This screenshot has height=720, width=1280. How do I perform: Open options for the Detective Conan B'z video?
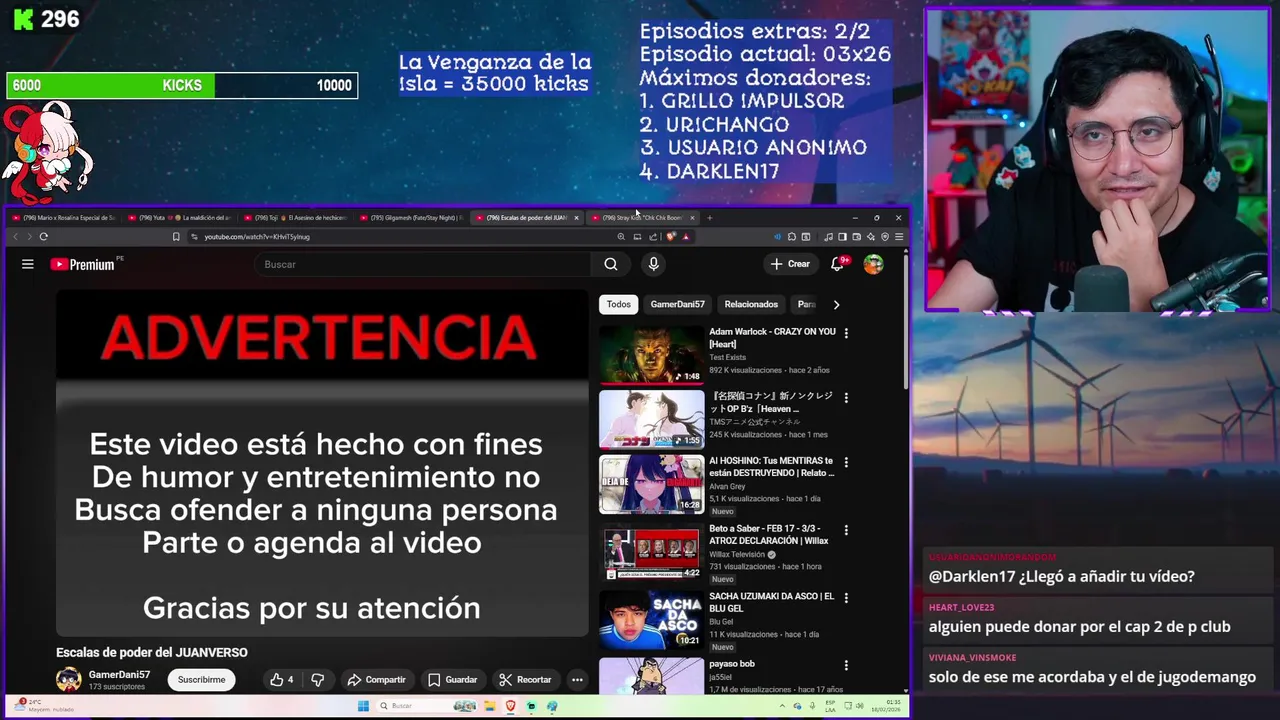pos(846,398)
